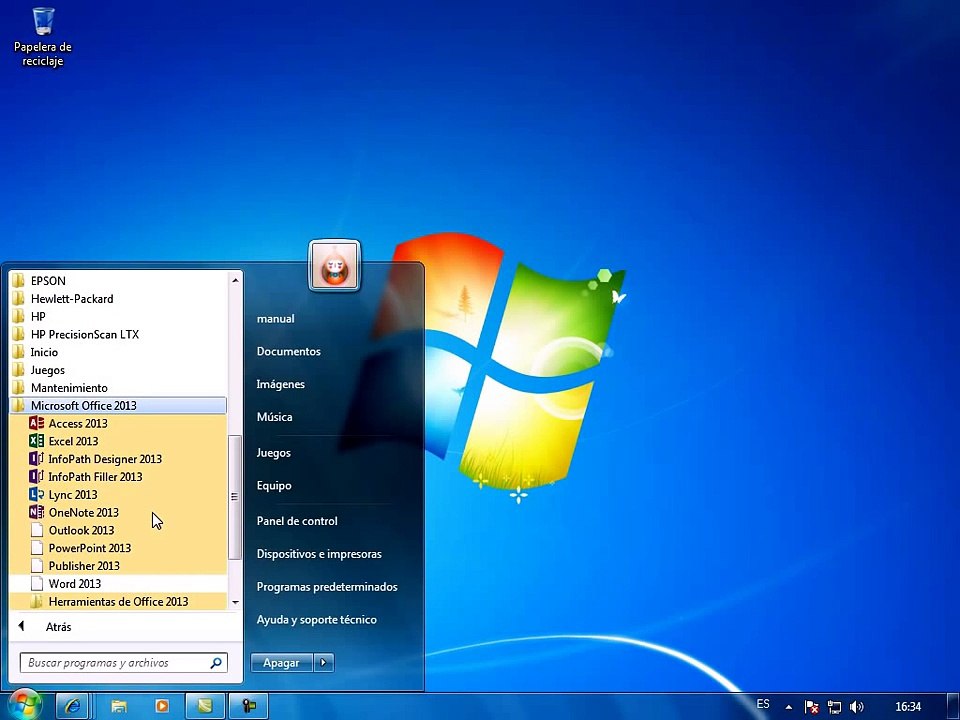Click the programs list scrollbar up arrow

coord(235,280)
